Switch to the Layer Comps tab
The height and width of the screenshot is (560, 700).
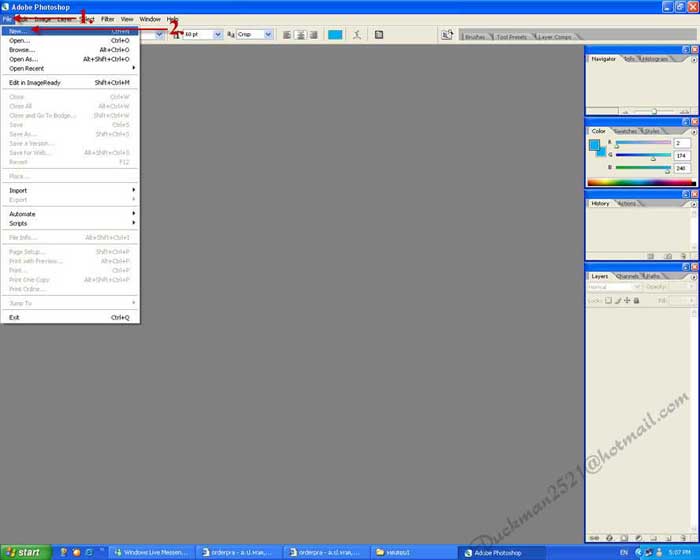[x=555, y=37]
